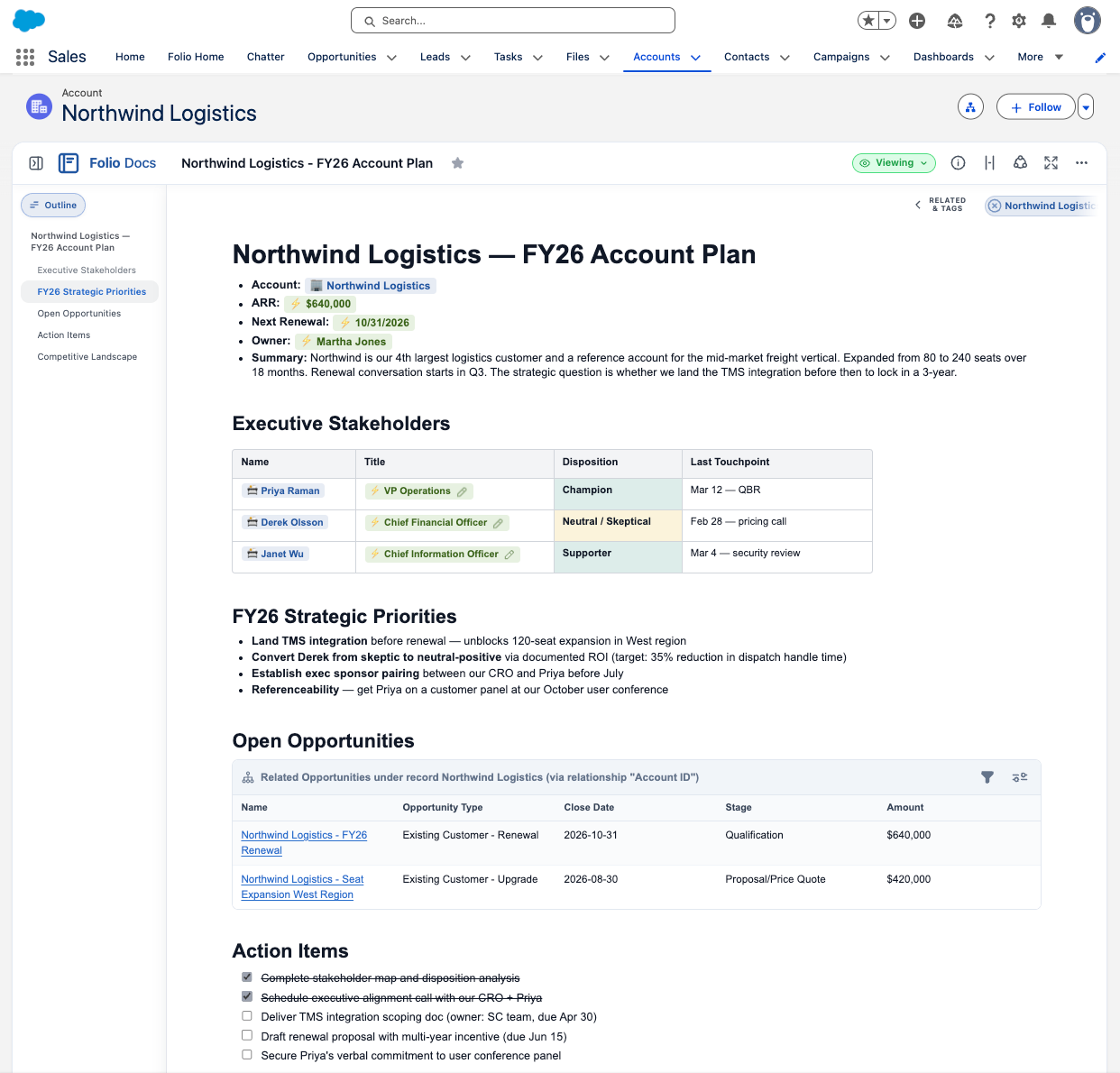Expand the doc to fullscreen view
The width and height of the screenshot is (1120, 1073).
pos(1051,163)
